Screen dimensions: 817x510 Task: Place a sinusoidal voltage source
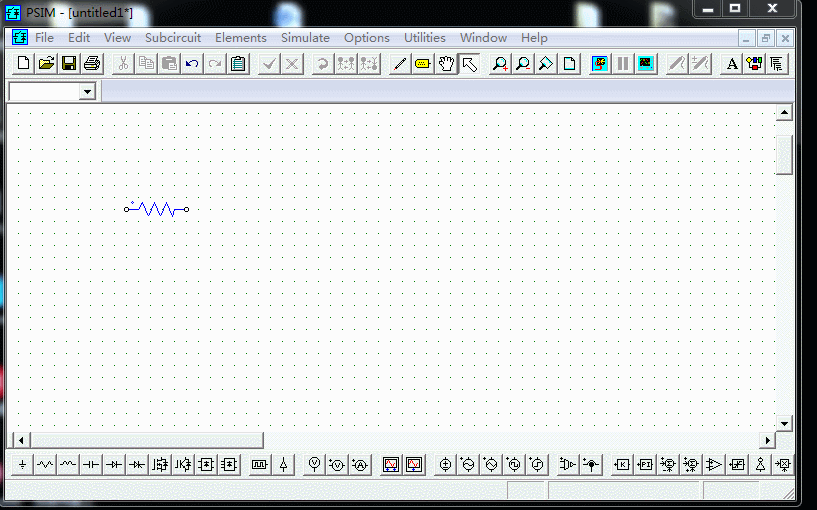(x=468, y=464)
